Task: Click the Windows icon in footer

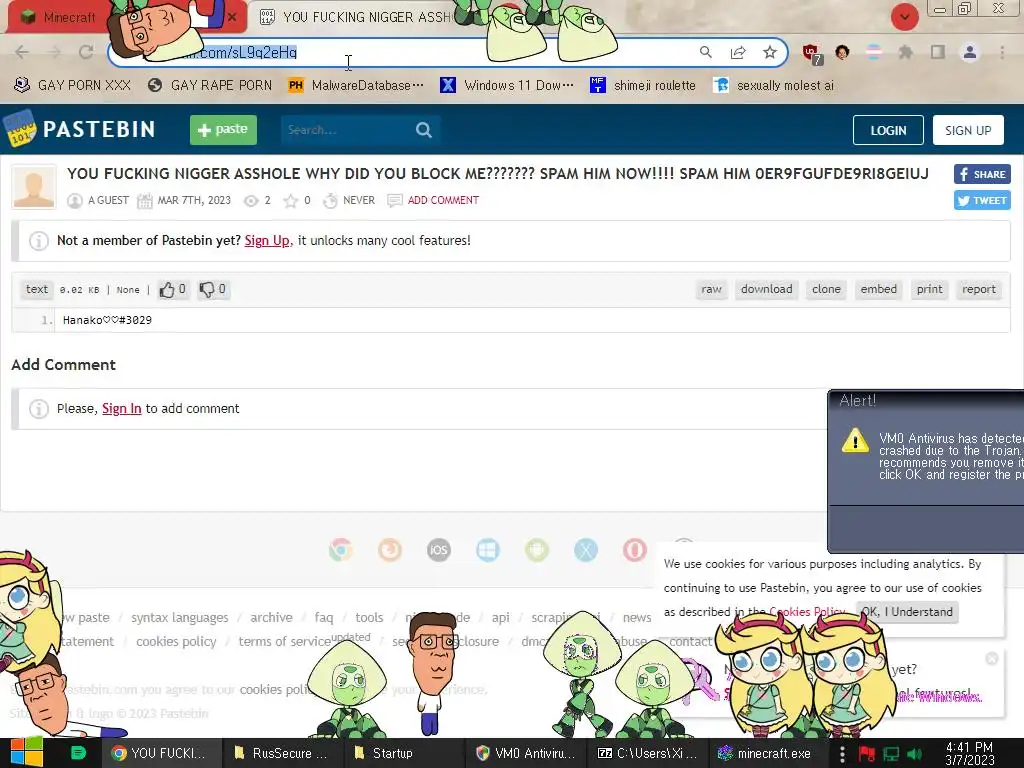Action: (488, 550)
